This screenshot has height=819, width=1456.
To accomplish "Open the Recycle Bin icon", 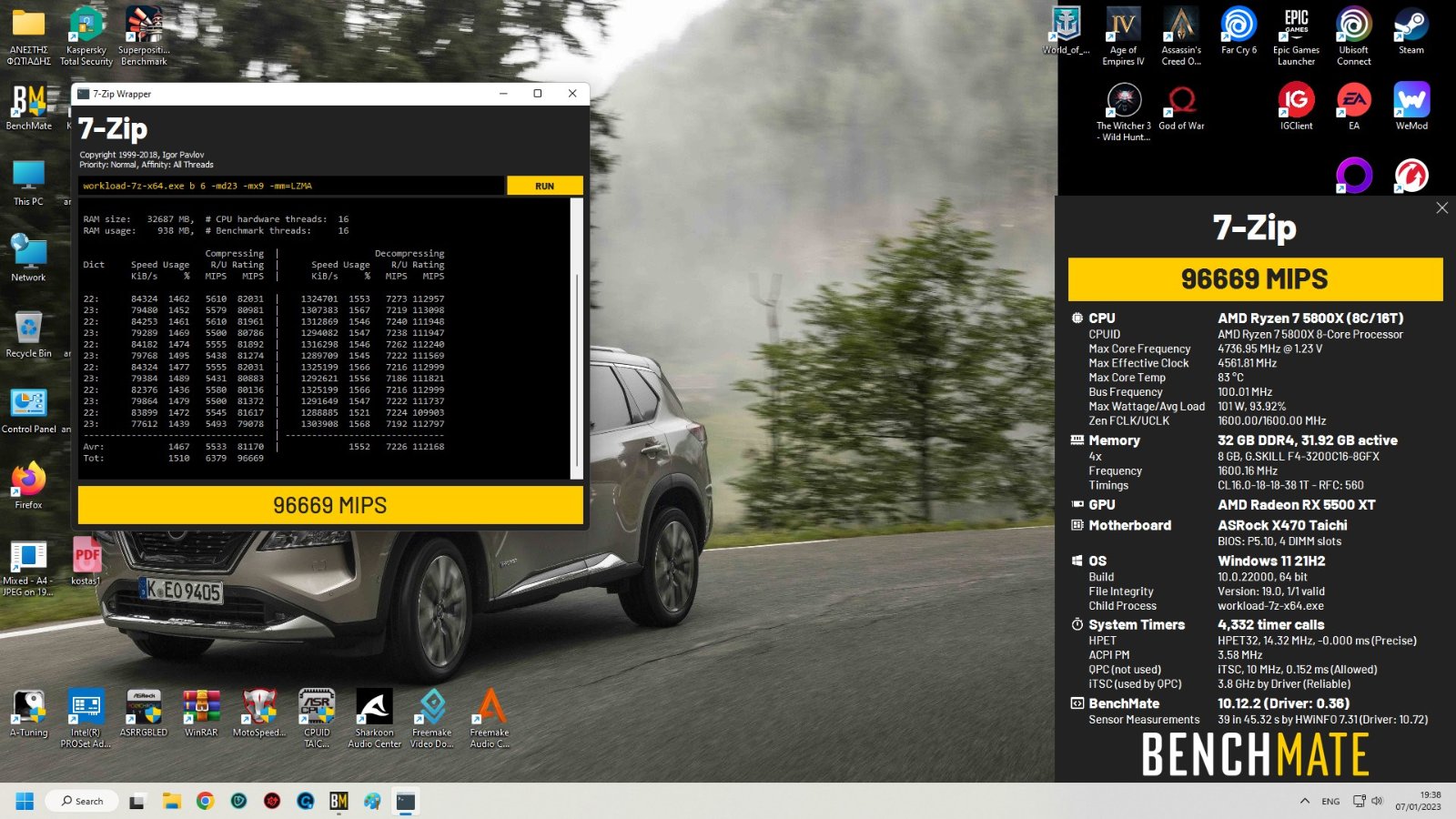I will tap(28, 334).
